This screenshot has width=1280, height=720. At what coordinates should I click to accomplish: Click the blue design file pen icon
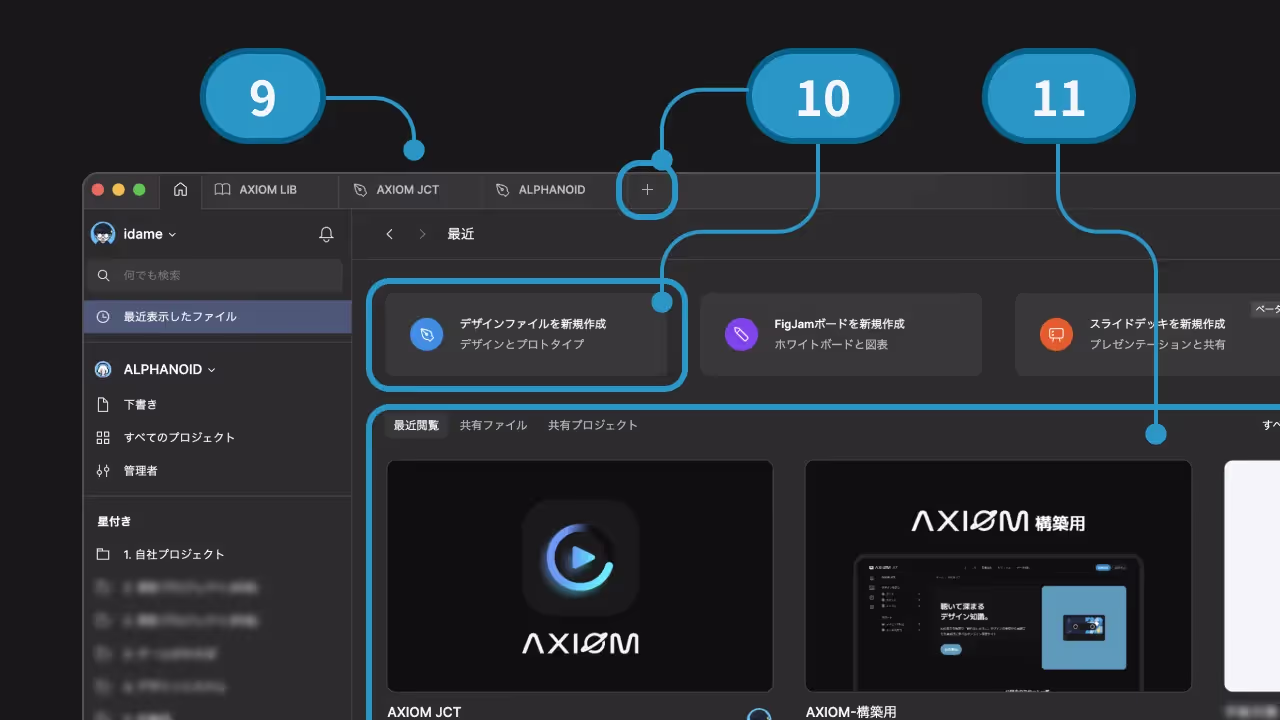point(427,334)
